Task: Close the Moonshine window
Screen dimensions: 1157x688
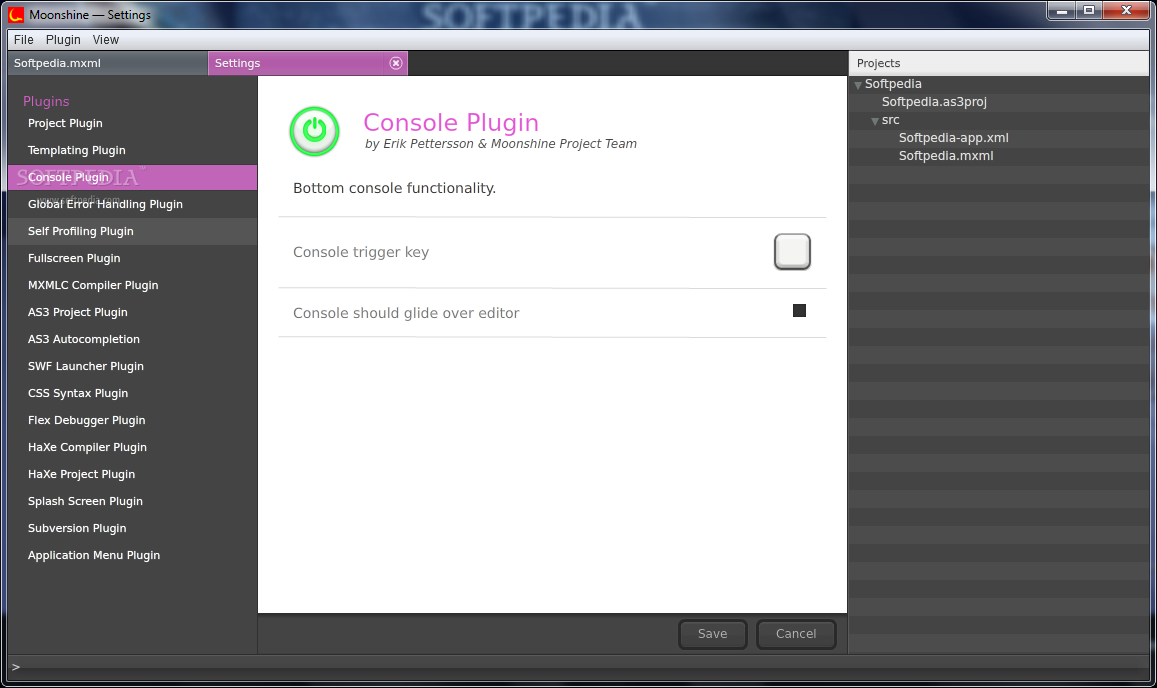Action: click(x=1126, y=10)
